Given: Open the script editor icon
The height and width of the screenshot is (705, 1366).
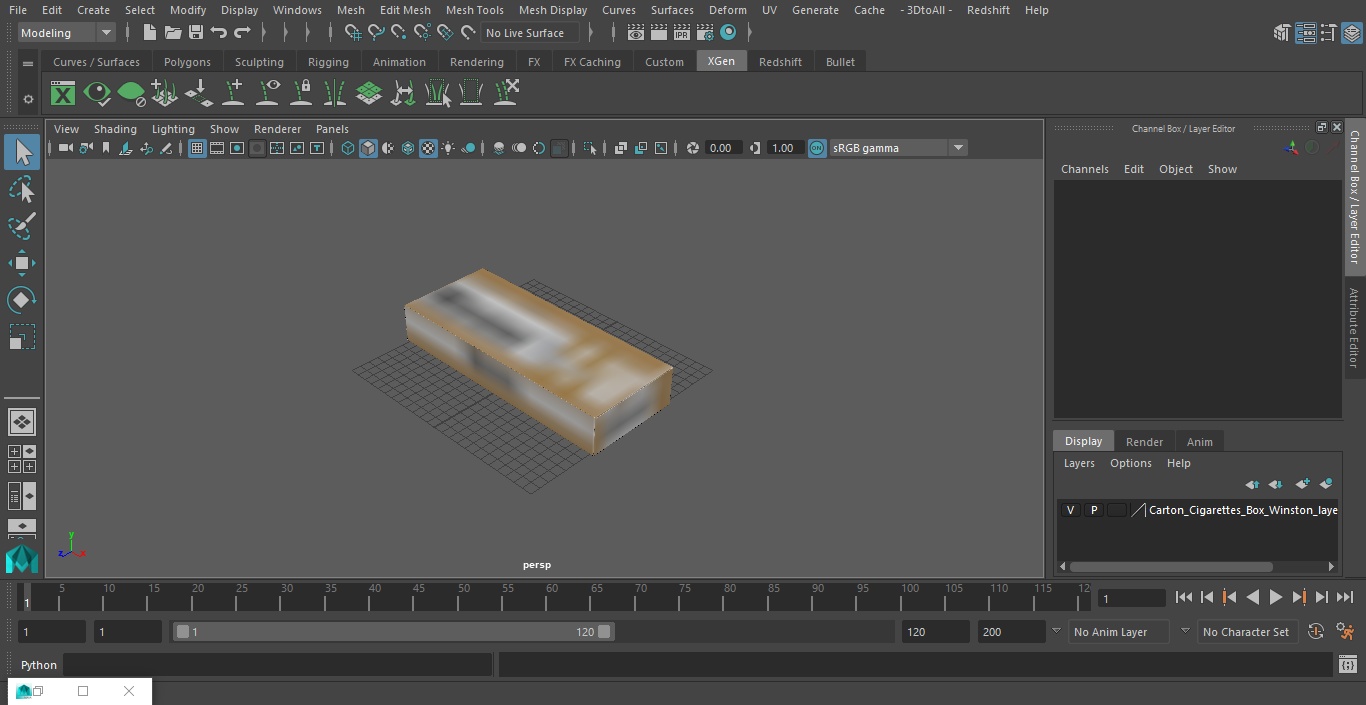Looking at the screenshot, I should (x=1347, y=665).
